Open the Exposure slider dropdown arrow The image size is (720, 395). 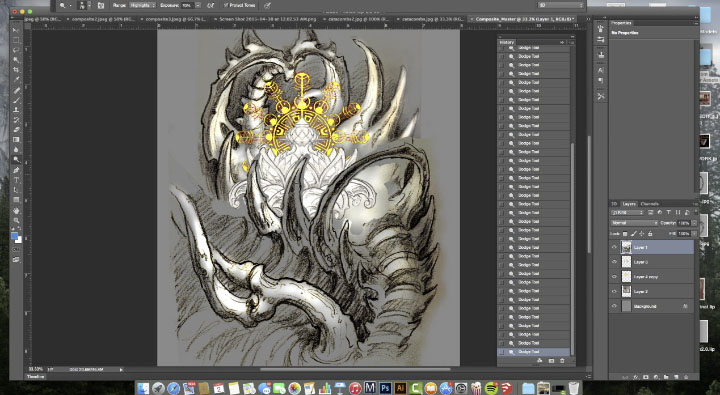click(198, 5)
